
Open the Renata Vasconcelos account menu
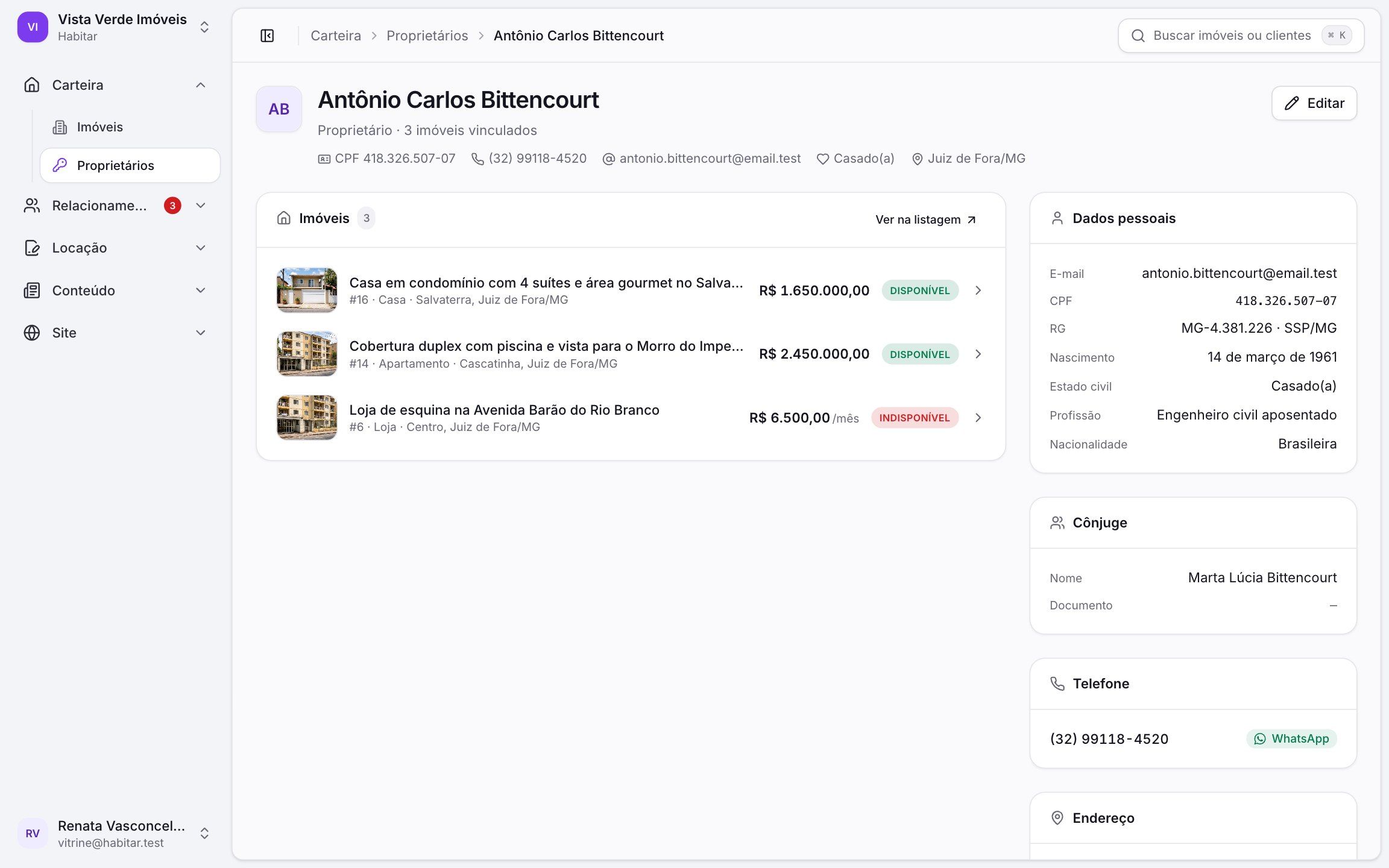click(x=116, y=833)
